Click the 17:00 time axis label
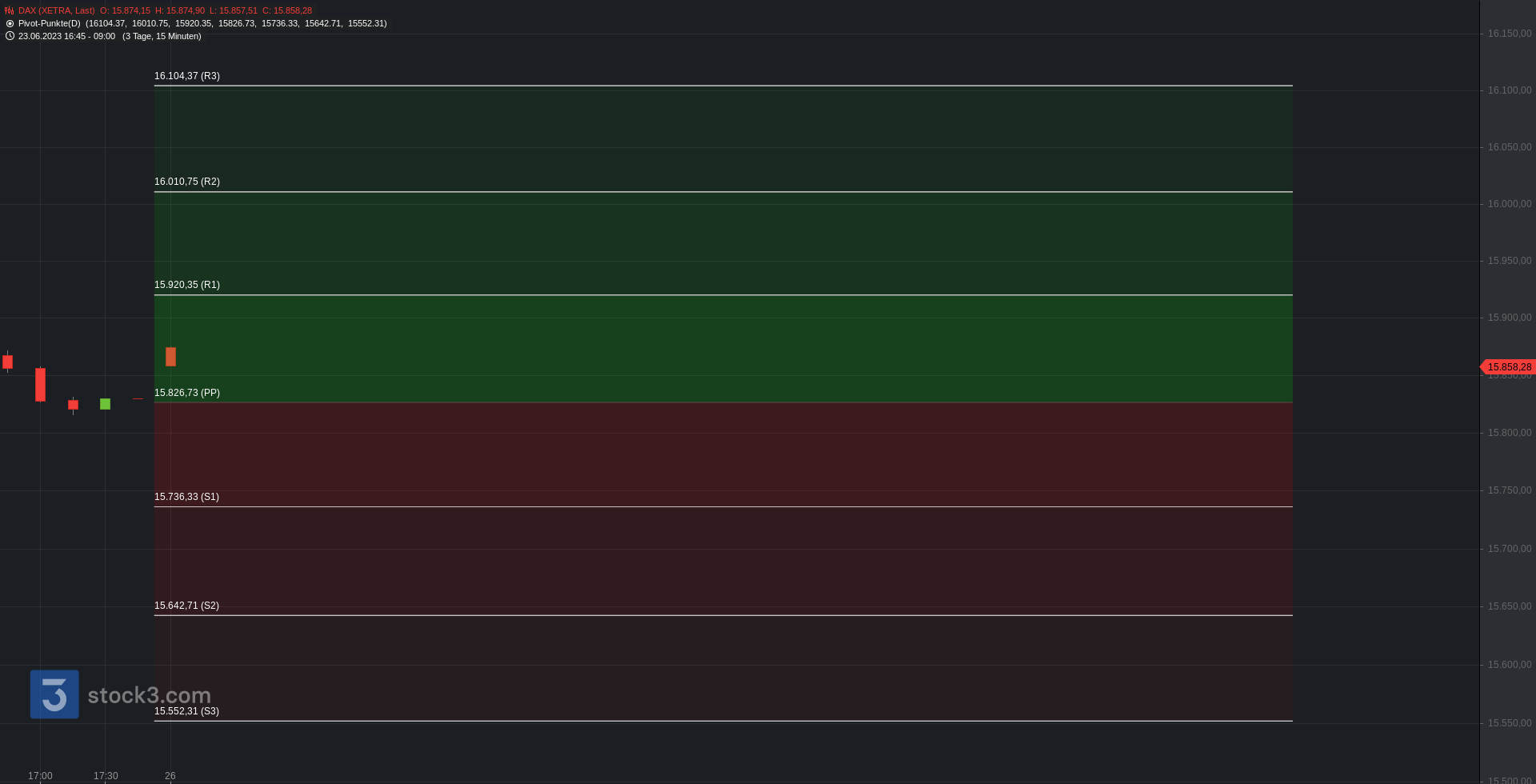1536x784 pixels. coord(40,776)
